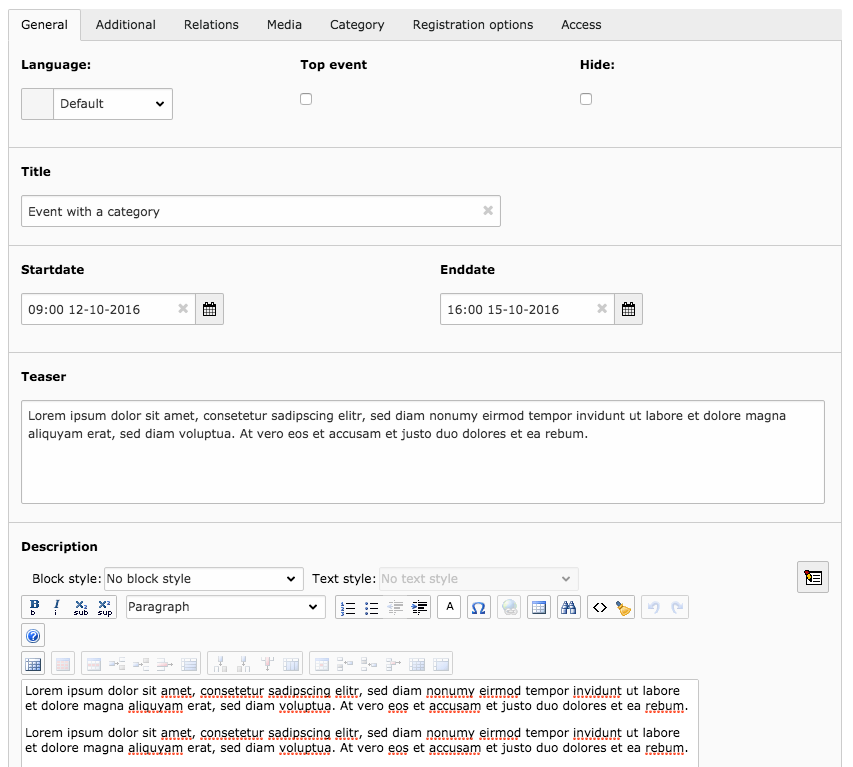Open the Enddate calendar picker
This screenshot has height=767, width=853.
pos(628,310)
